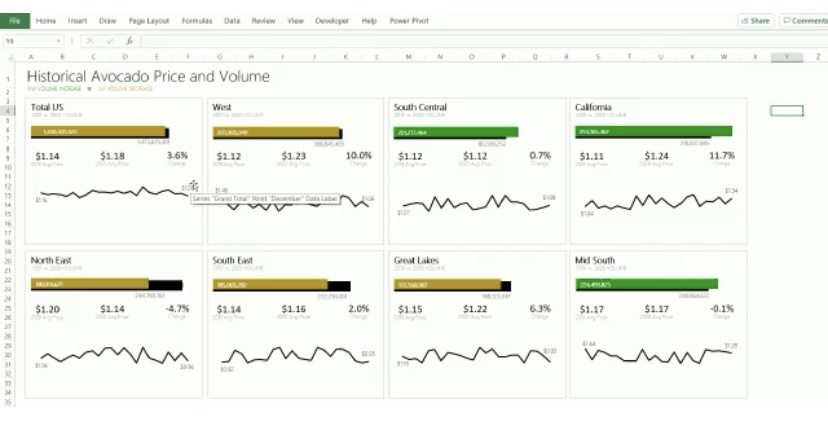Click the West card heading

[x=222, y=107]
